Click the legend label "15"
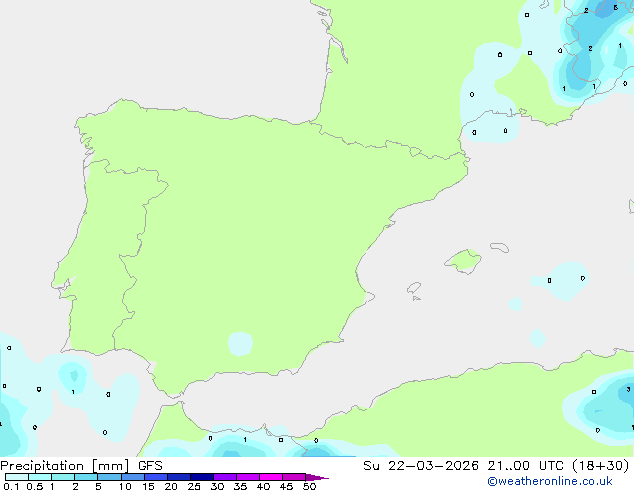This screenshot has width=634, height=490. click(x=148, y=486)
